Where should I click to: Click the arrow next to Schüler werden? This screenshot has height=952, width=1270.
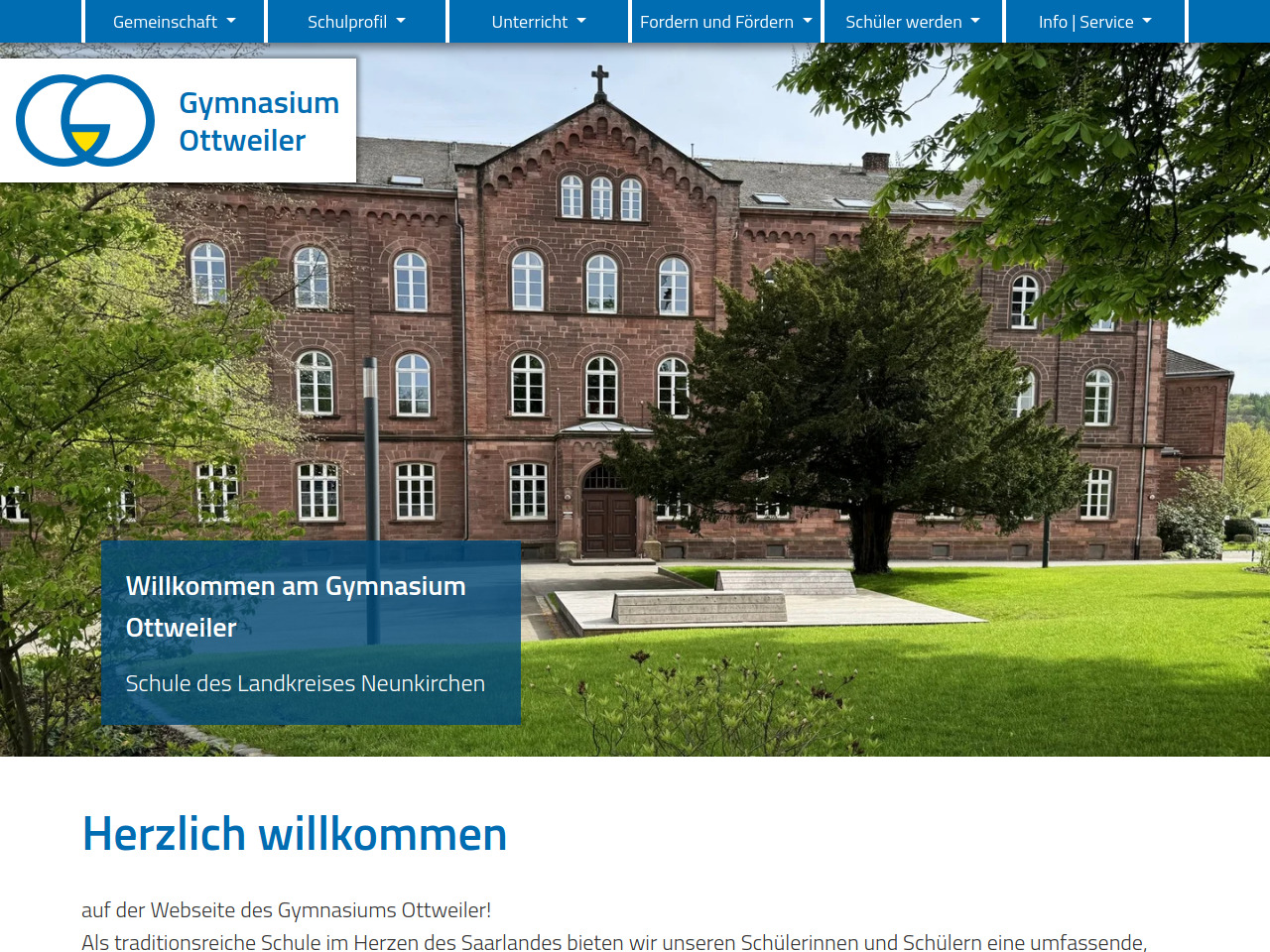pos(975,21)
